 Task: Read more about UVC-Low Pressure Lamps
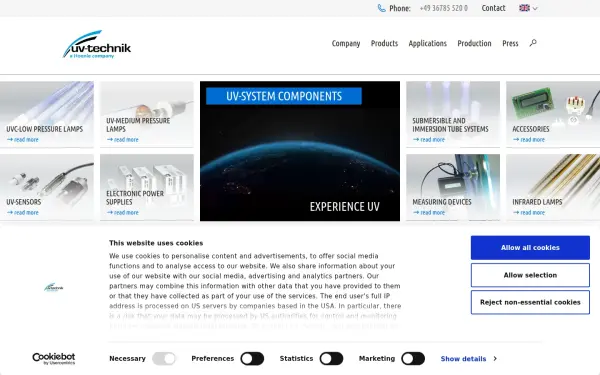[x=23, y=140]
